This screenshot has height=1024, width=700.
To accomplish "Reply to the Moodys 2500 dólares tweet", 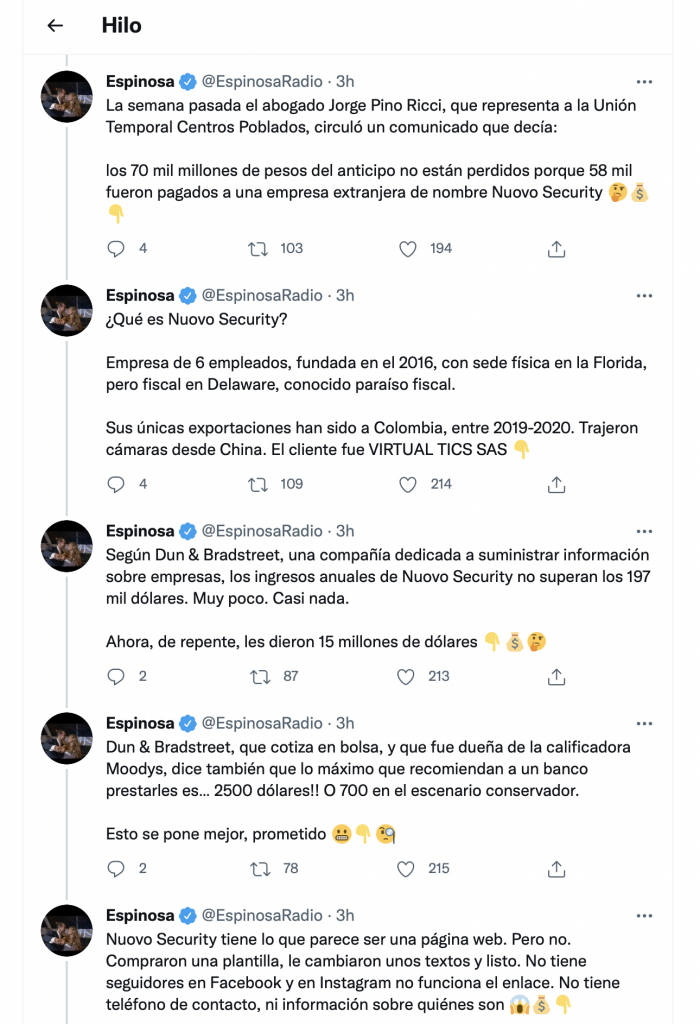I will click(116, 868).
